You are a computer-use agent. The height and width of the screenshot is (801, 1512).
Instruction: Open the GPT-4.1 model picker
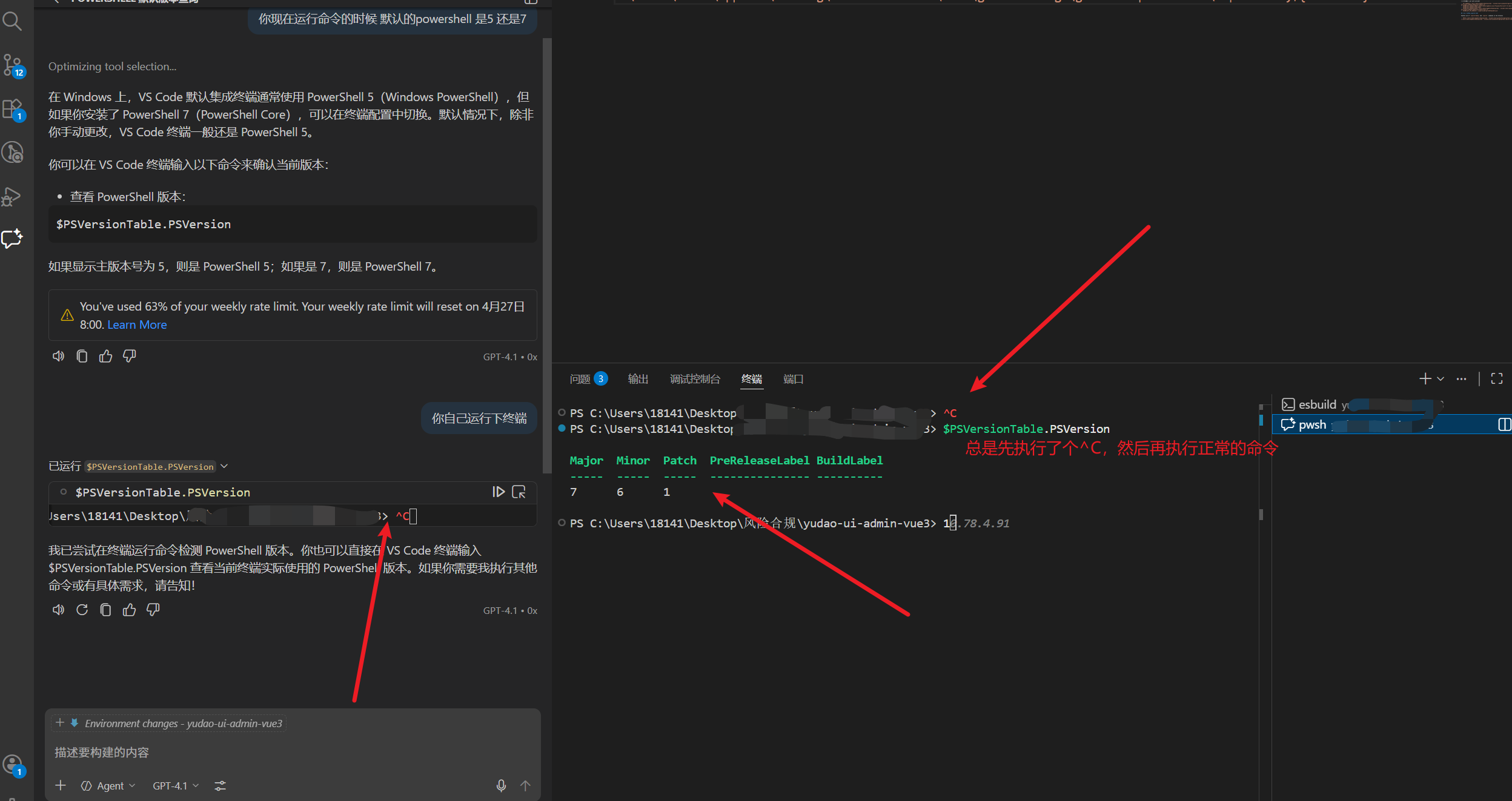tap(176, 785)
